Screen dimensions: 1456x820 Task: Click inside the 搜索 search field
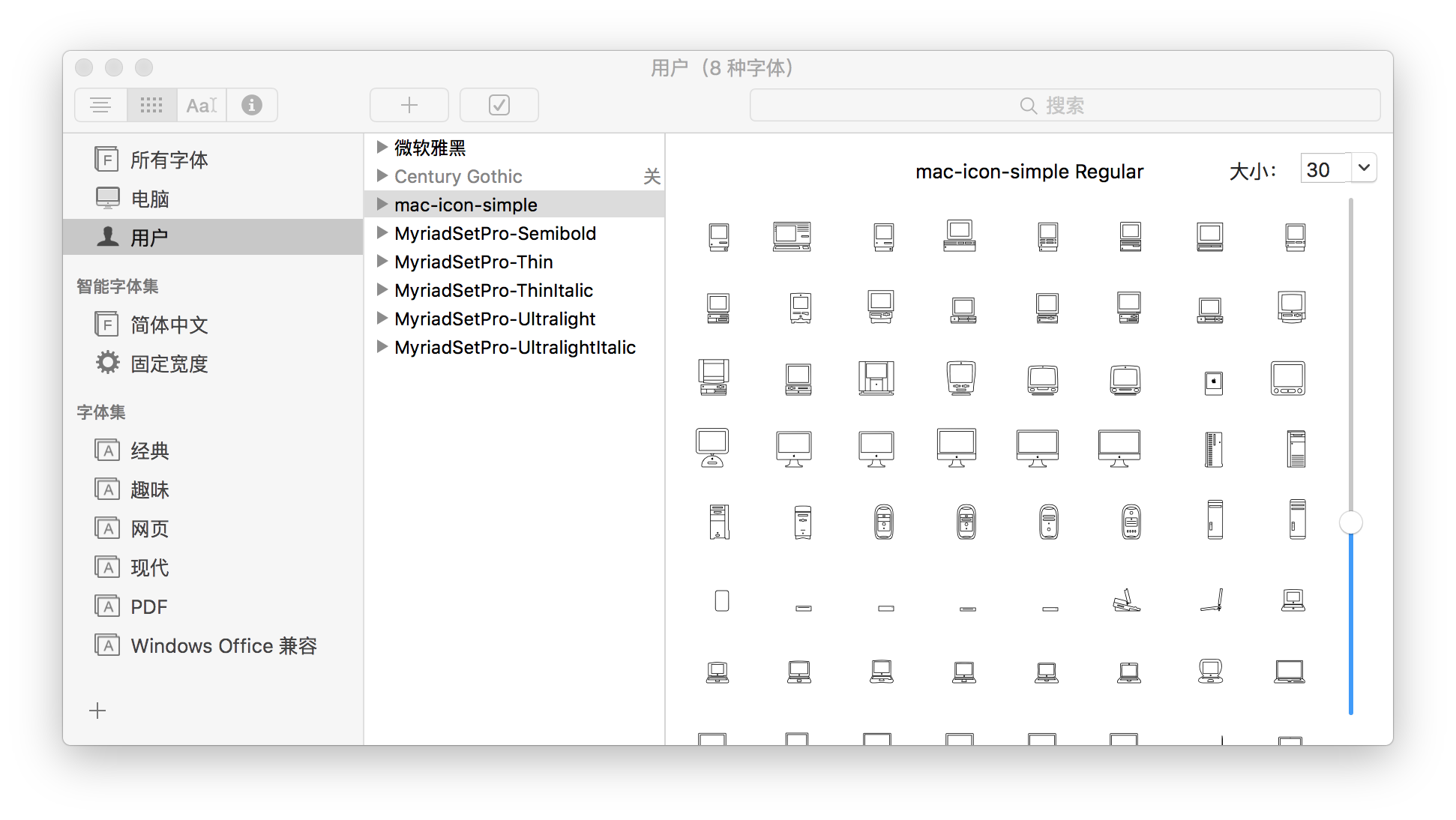point(1065,105)
